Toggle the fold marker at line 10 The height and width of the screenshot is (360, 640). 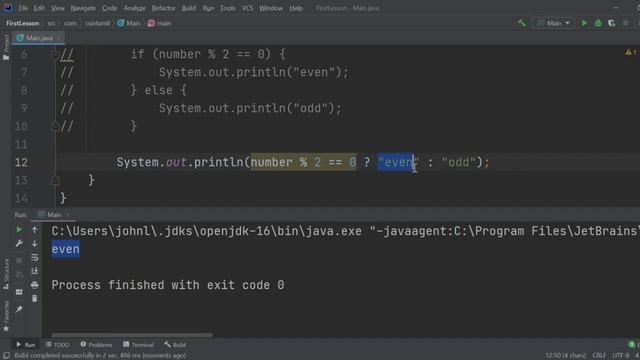56,127
